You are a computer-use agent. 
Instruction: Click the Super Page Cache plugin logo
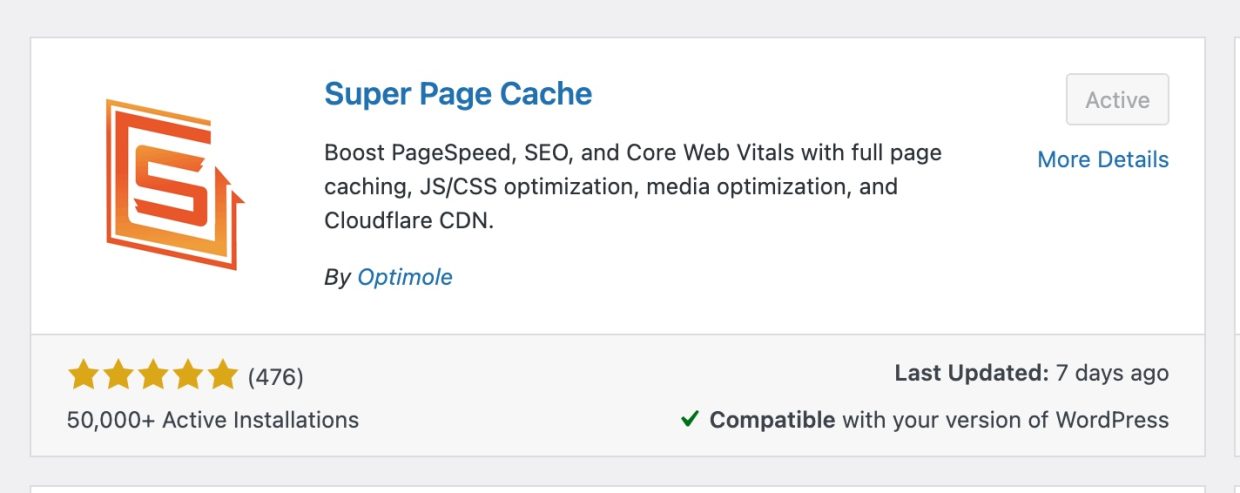pyautogui.click(x=175, y=183)
